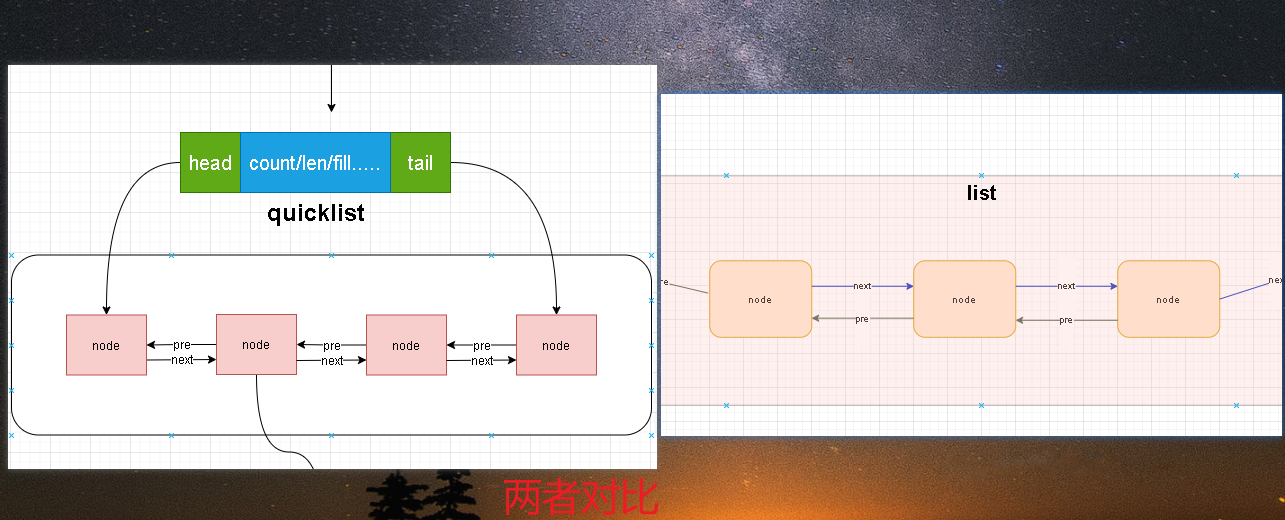Select the last orange node in list diagram
Image resolution: width=1285 pixels, height=520 pixels.
[x=1168, y=299]
